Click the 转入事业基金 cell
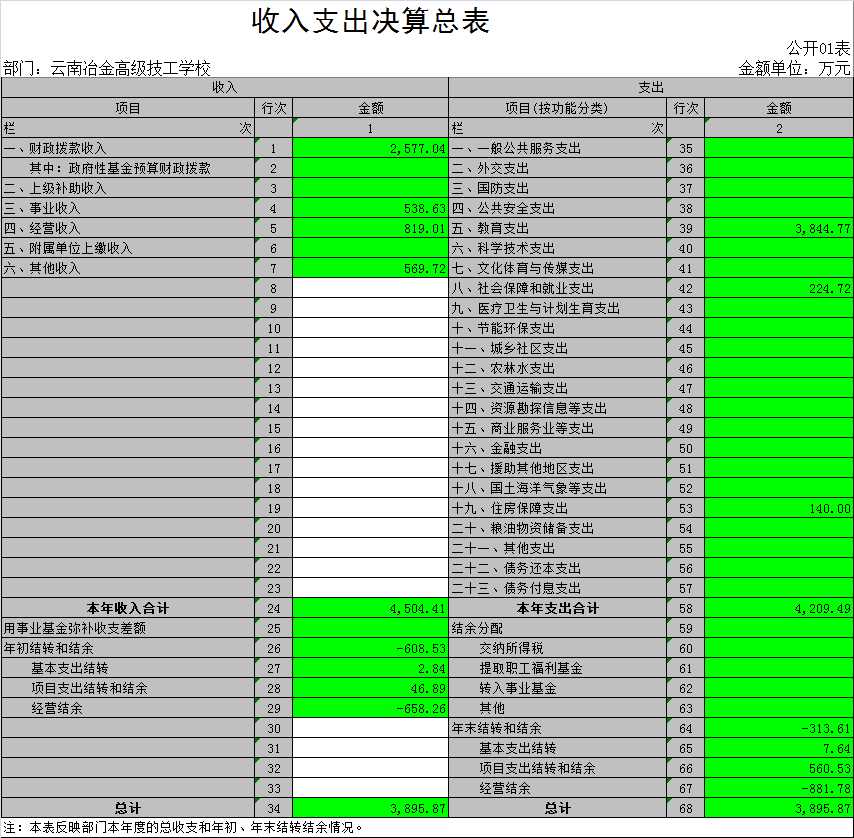The width and height of the screenshot is (854, 838). (558, 688)
